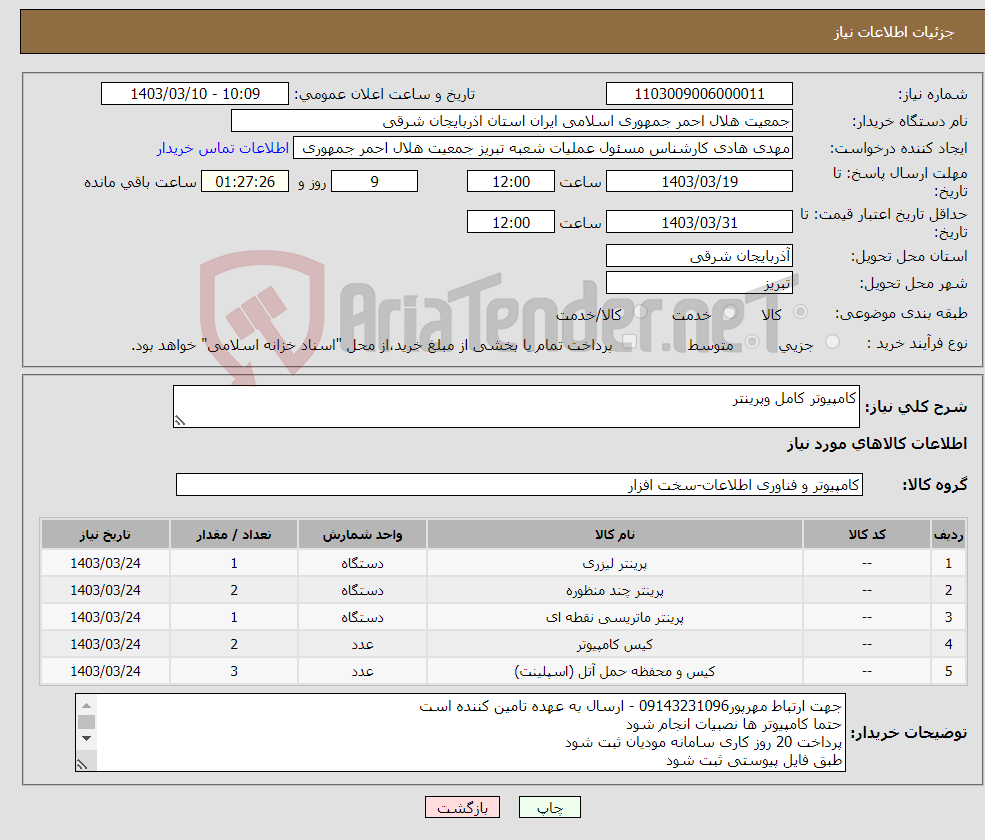Image resolution: width=985 pixels, height=840 pixels.
Task: Click the واحد شمارش column header
Action: [x=362, y=535]
